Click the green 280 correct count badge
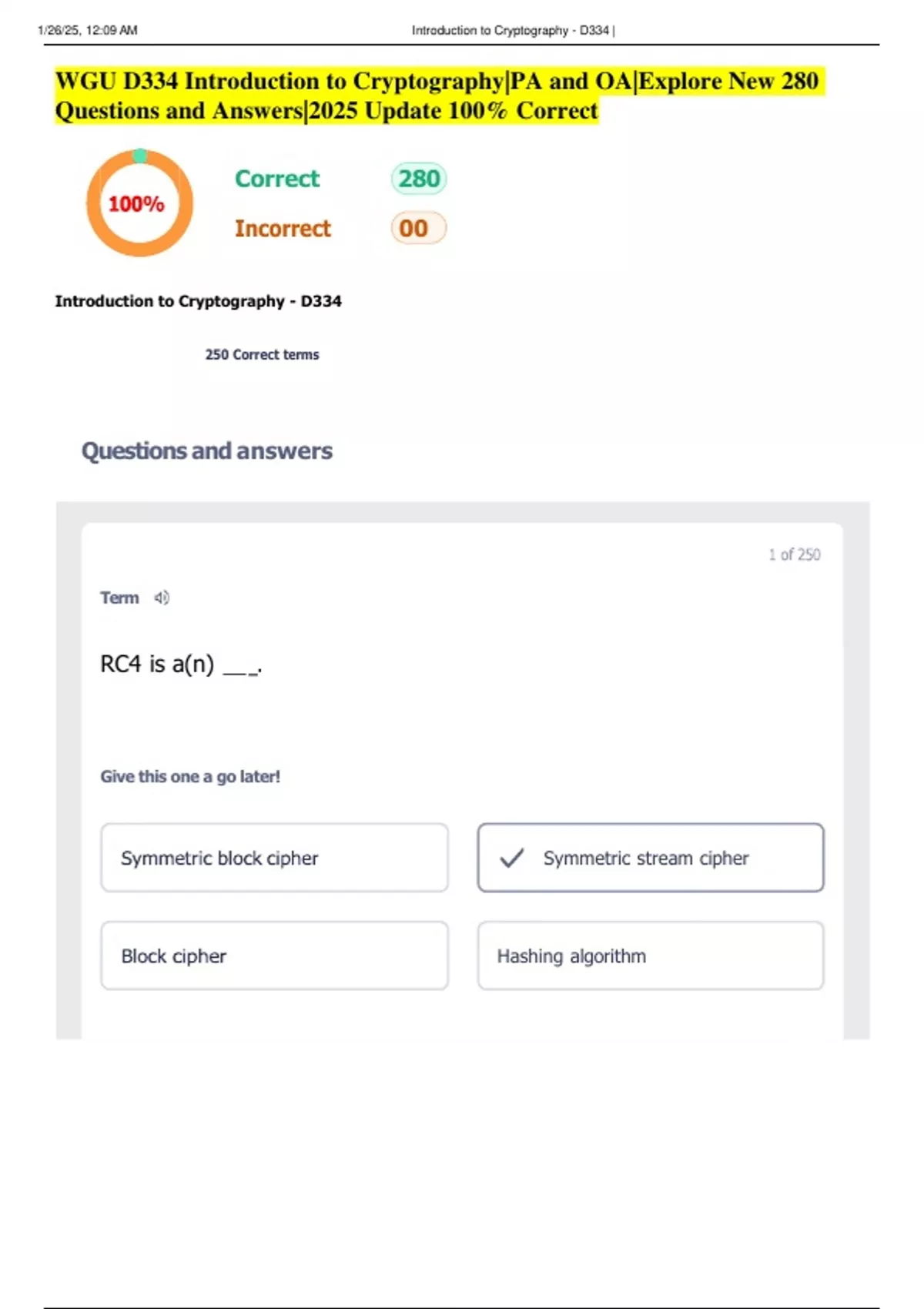Viewport: 924px width, 1309px height. point(419,179)
